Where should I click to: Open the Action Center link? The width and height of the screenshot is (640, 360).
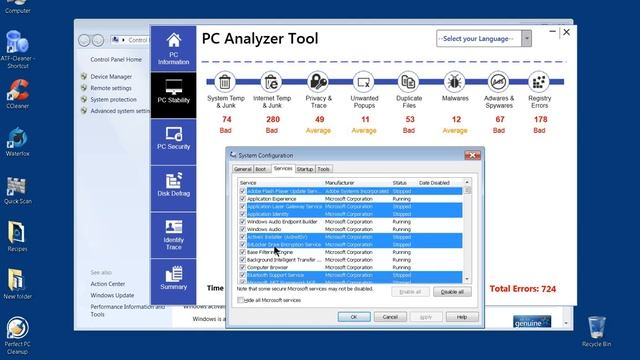pos(108,284)
